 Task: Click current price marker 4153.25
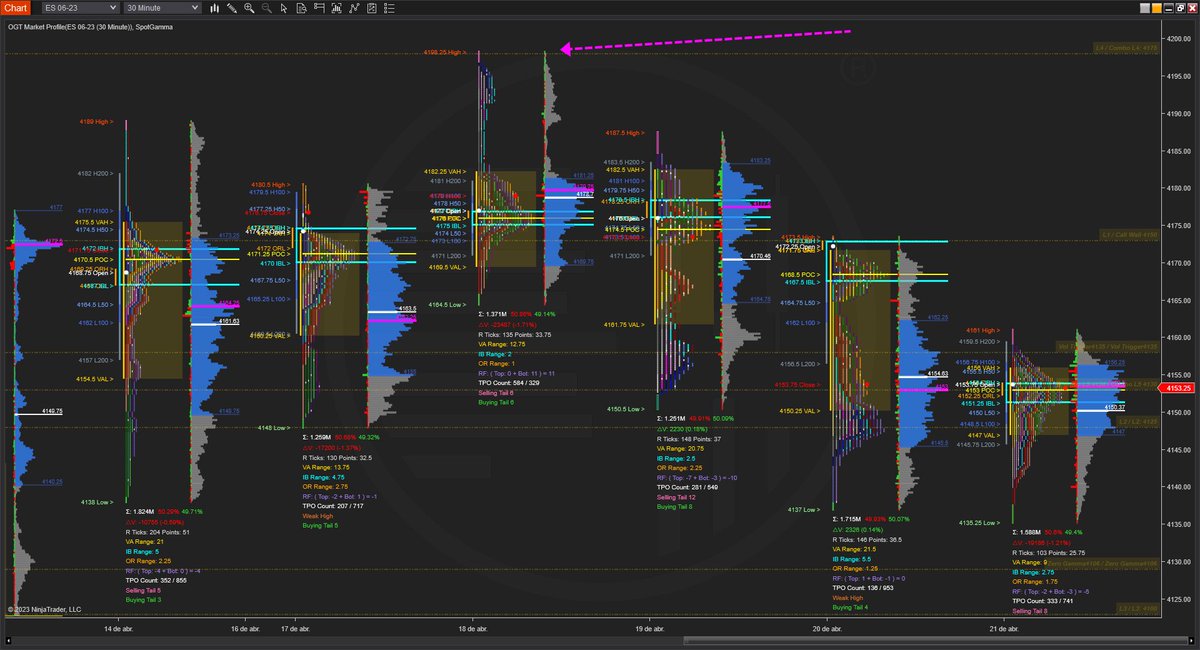click(x=1179, y=388)
